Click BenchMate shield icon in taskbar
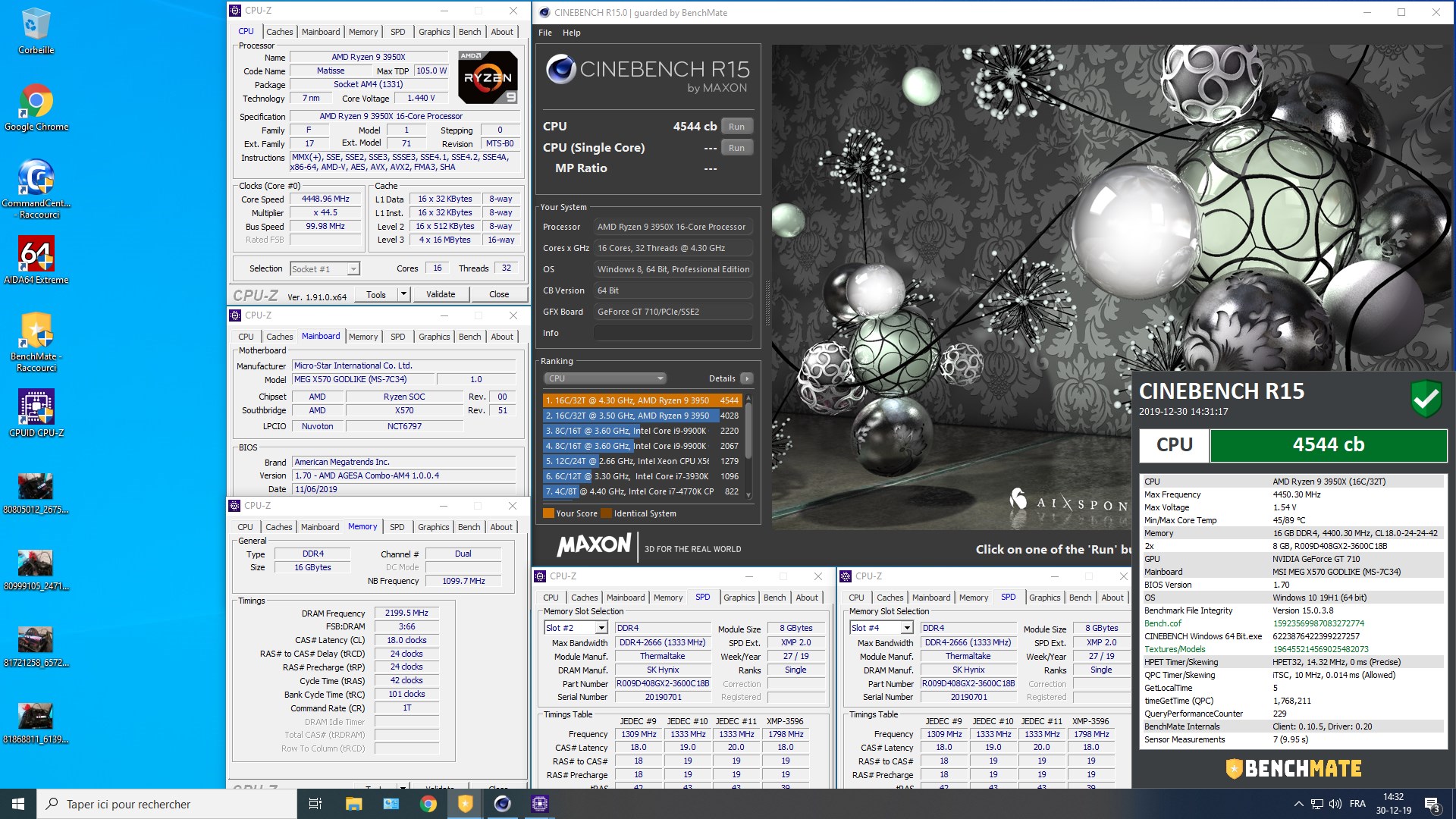Screen dimensions: 1456x819 click(x=465, y=804)
